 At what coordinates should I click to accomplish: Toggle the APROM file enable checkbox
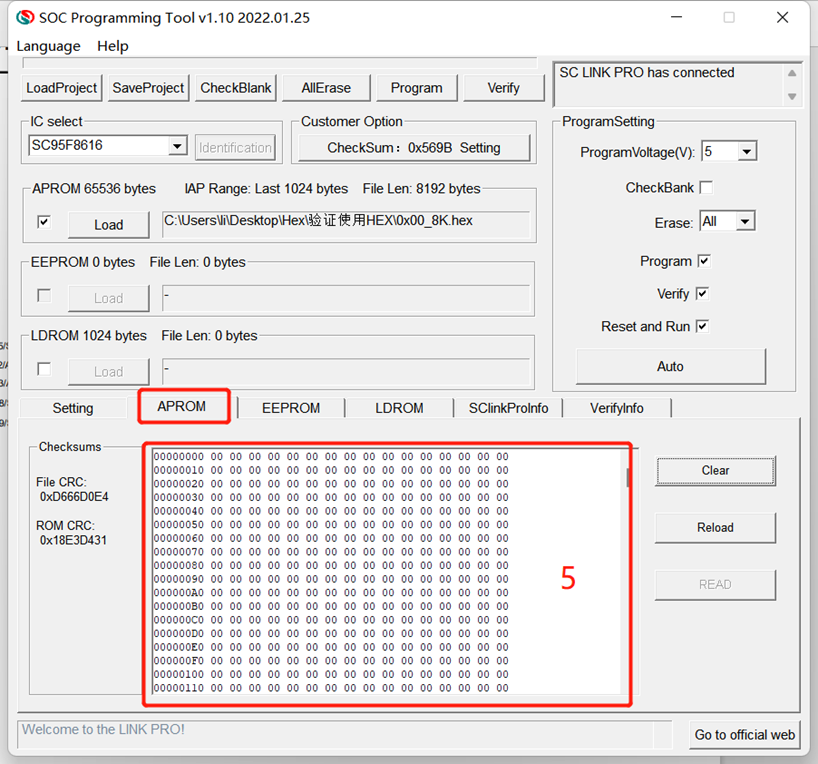44,222
